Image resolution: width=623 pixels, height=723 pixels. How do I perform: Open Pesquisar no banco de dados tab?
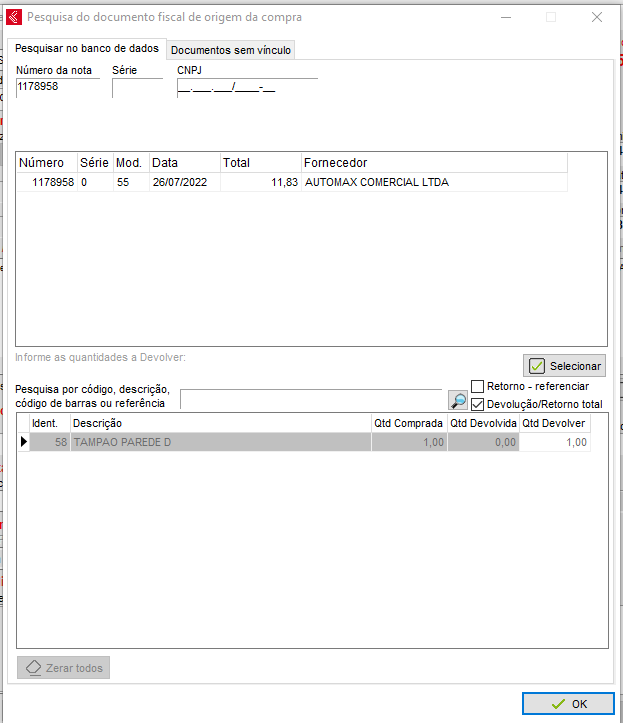[x=86, y=49]
